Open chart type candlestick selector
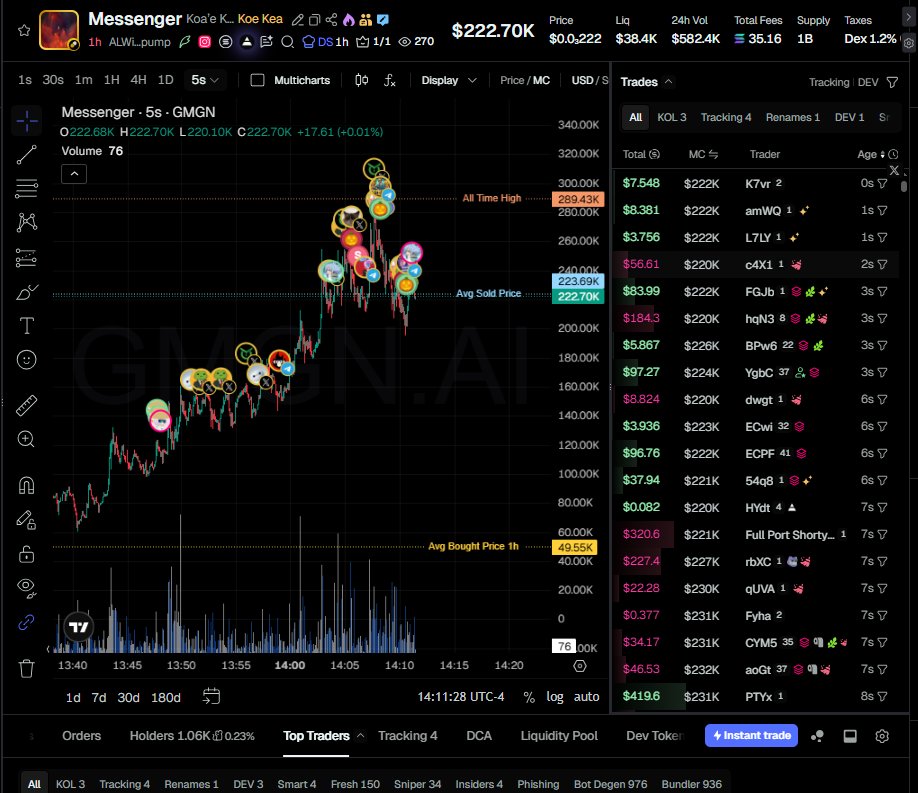The height and width of the screenshot is (793, 918). pyautogui.click(x=362, y=80)
